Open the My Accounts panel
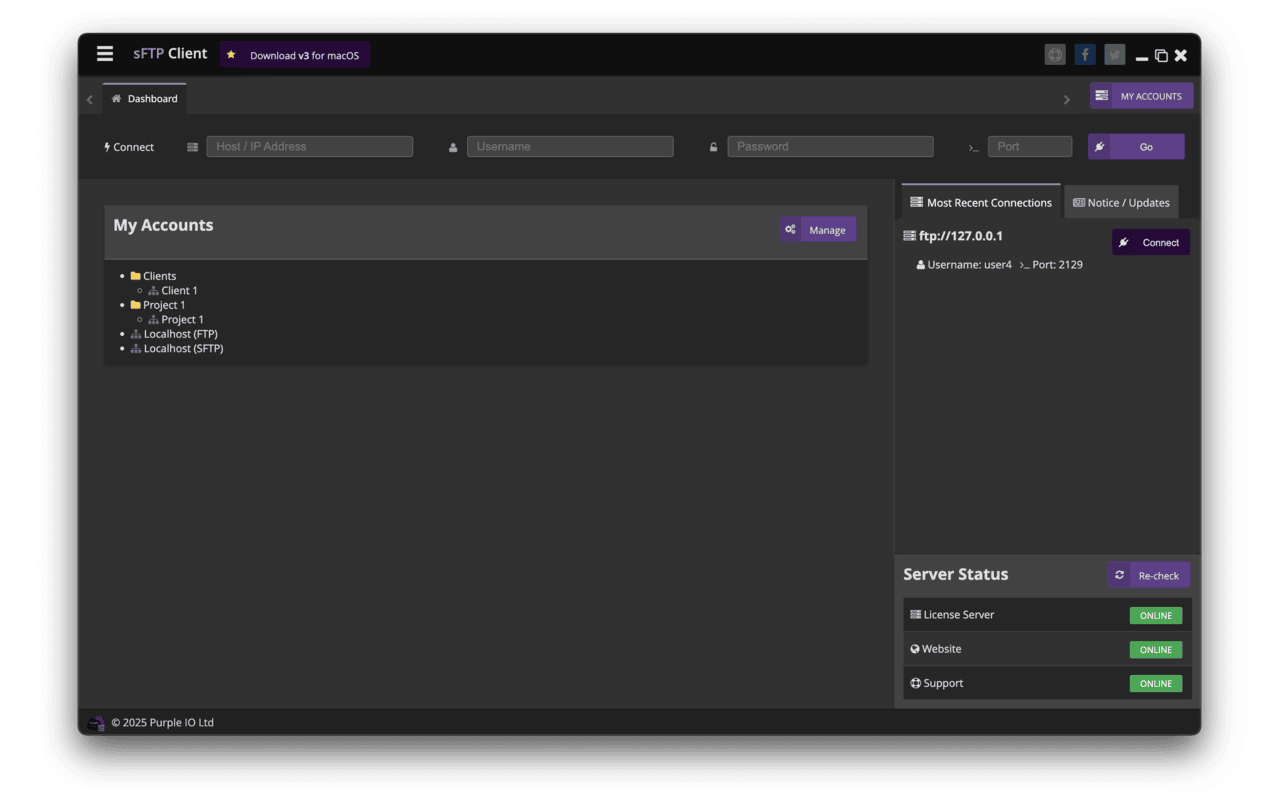1280x800 pixels. [x=1141, y=95]
